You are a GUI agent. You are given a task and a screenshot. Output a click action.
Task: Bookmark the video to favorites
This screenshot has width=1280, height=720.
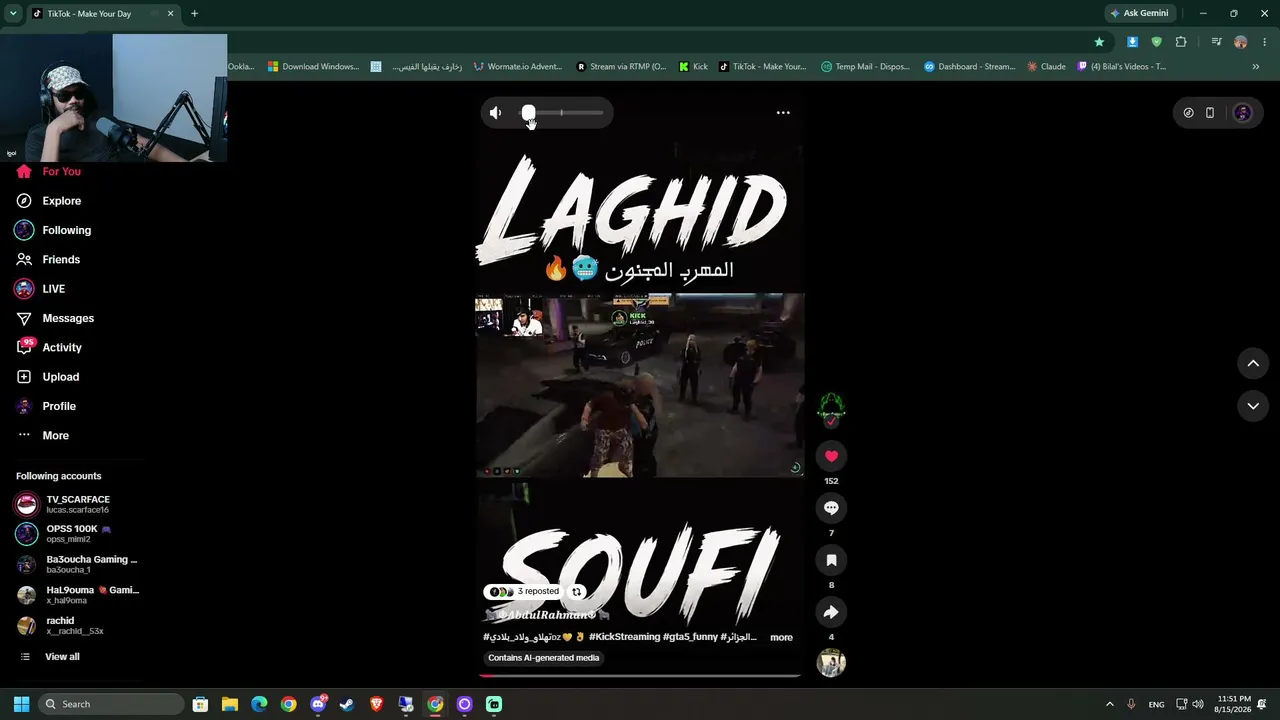(831, 560)
